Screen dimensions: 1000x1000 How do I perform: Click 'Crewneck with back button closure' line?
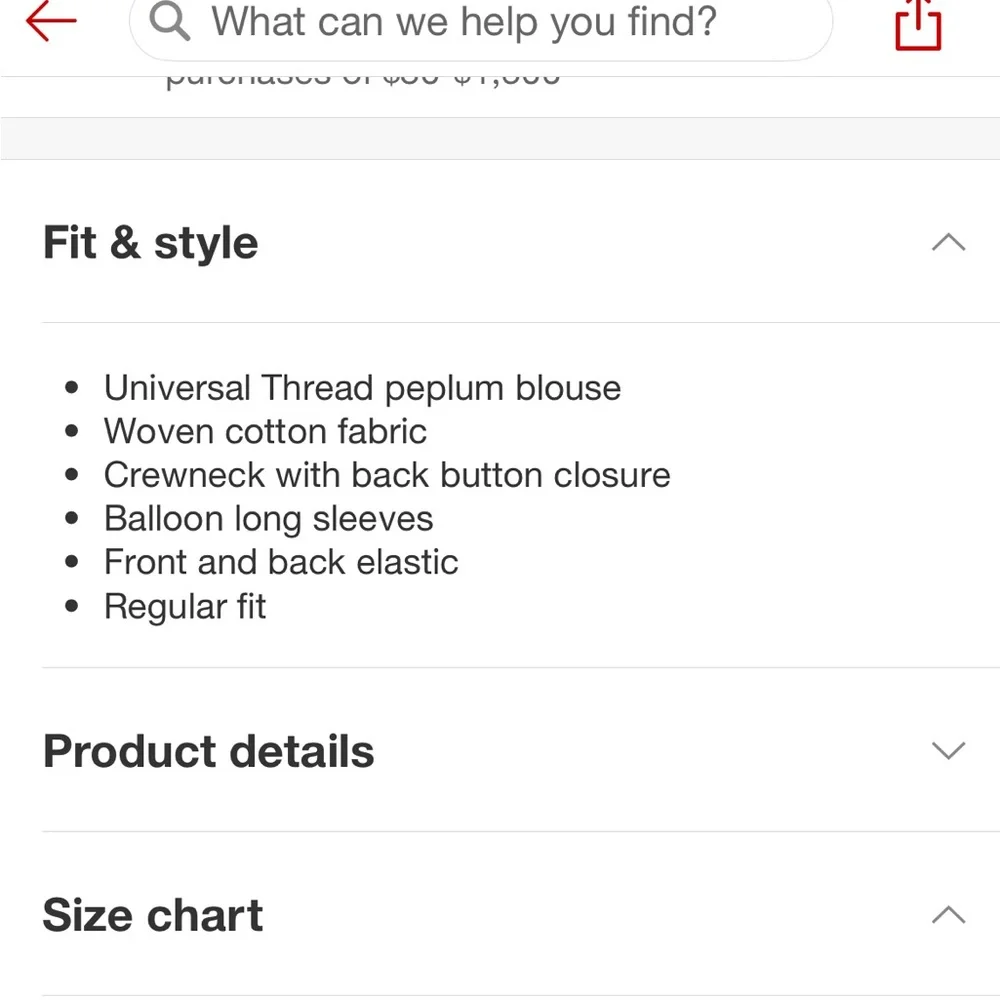[387, 475]
